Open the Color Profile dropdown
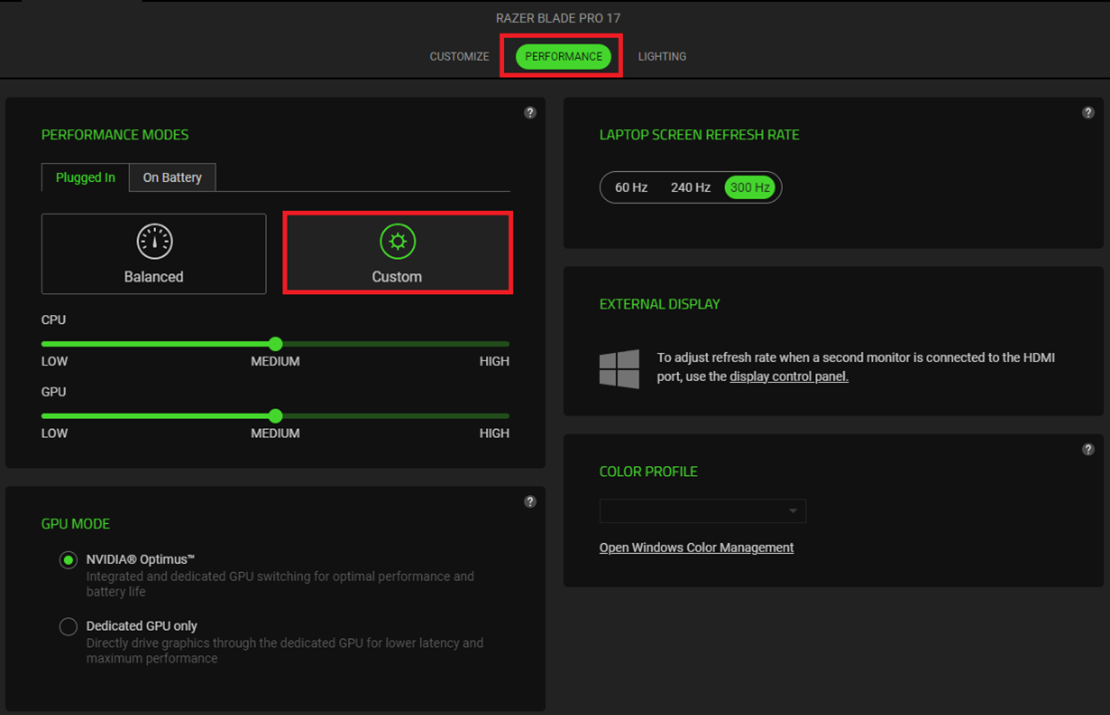1110x715 pixels. coord(702,511)
